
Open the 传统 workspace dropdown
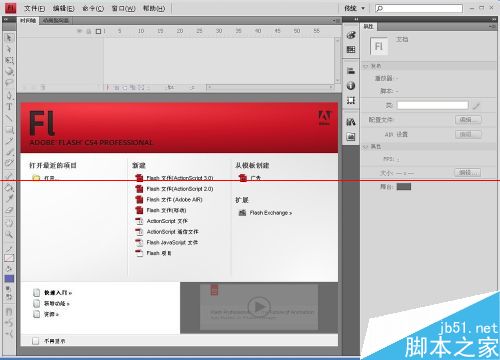tap(354, 8)
